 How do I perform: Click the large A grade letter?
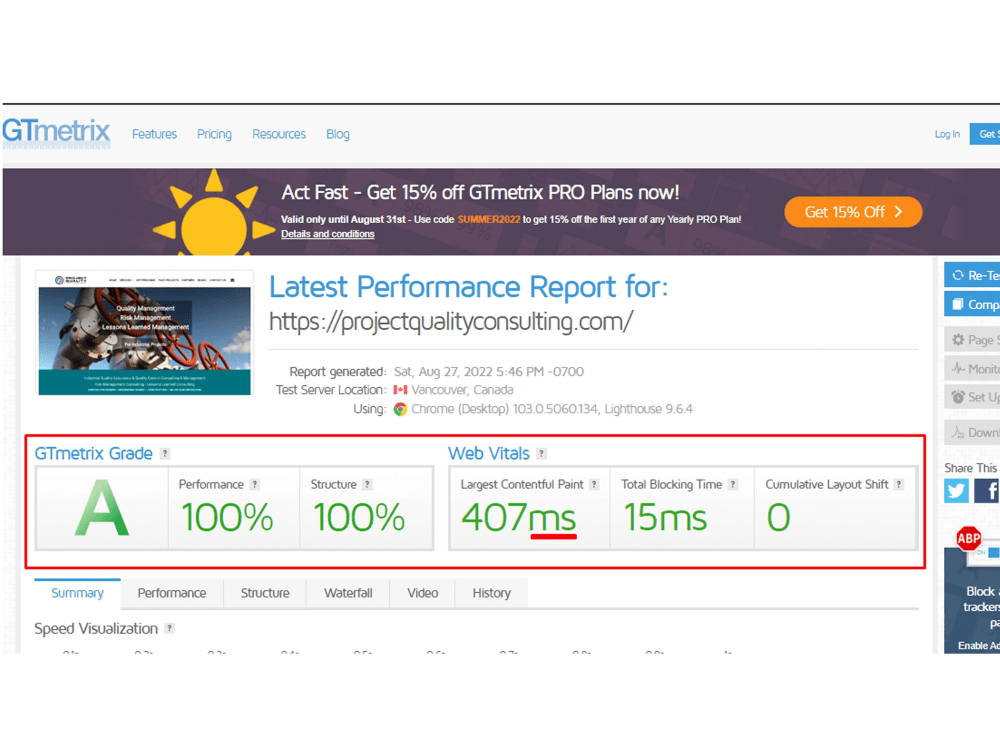[101, 508]
